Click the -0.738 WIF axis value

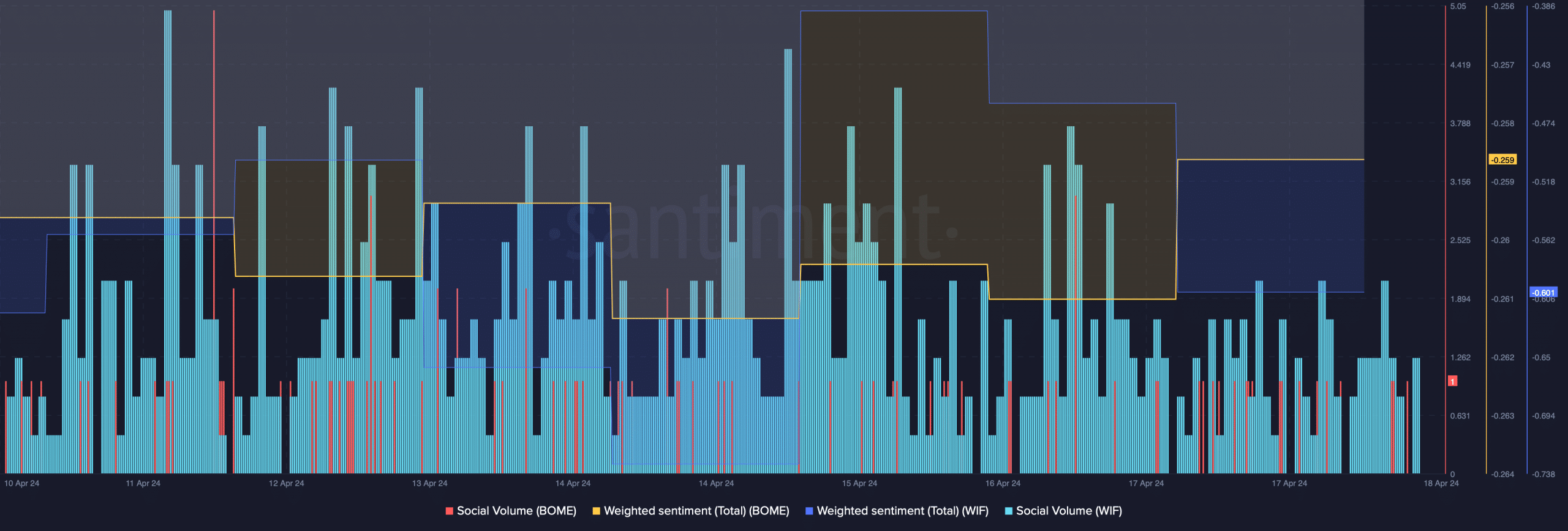tap(1543, 475)
